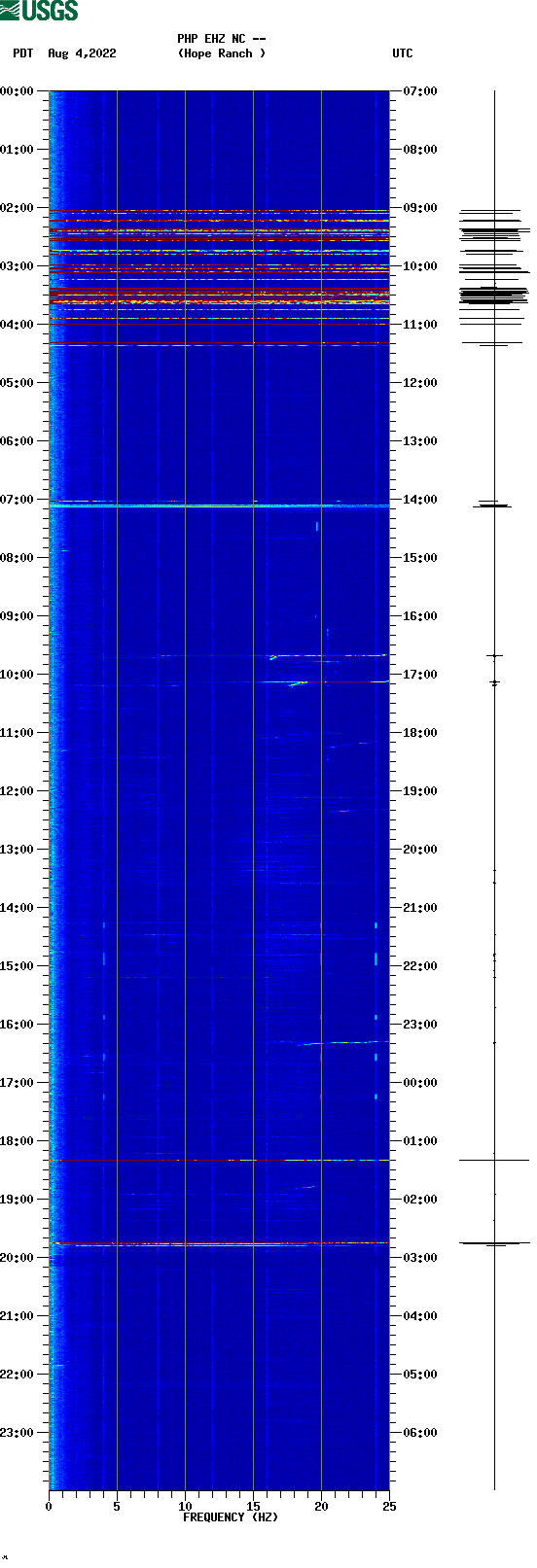Click the 04:00 PDT time label
The height and width of the screenshot is (1568, 537).
[x=17, y=325]
